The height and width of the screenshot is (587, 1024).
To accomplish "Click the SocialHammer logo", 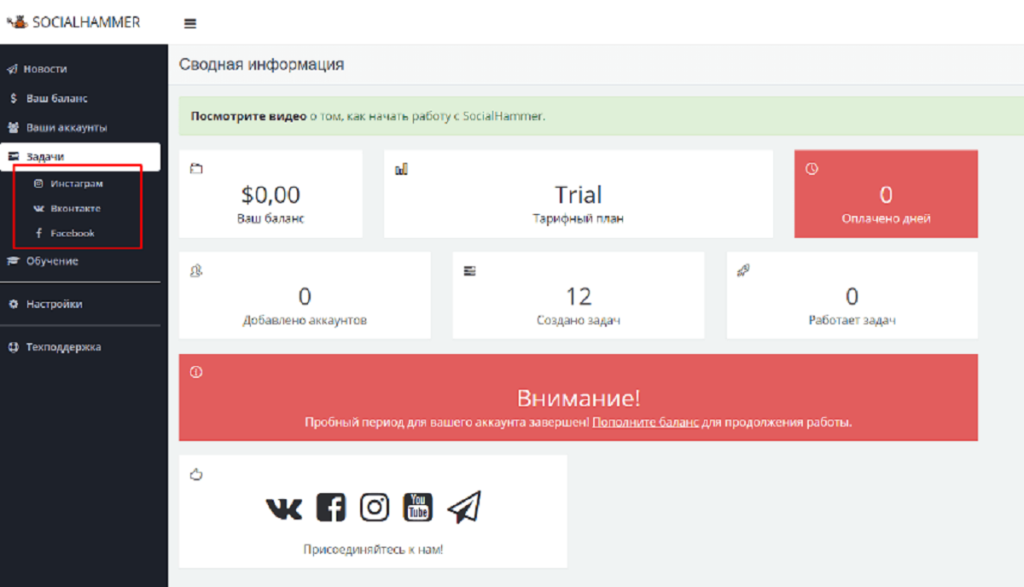I will [74, 22].
